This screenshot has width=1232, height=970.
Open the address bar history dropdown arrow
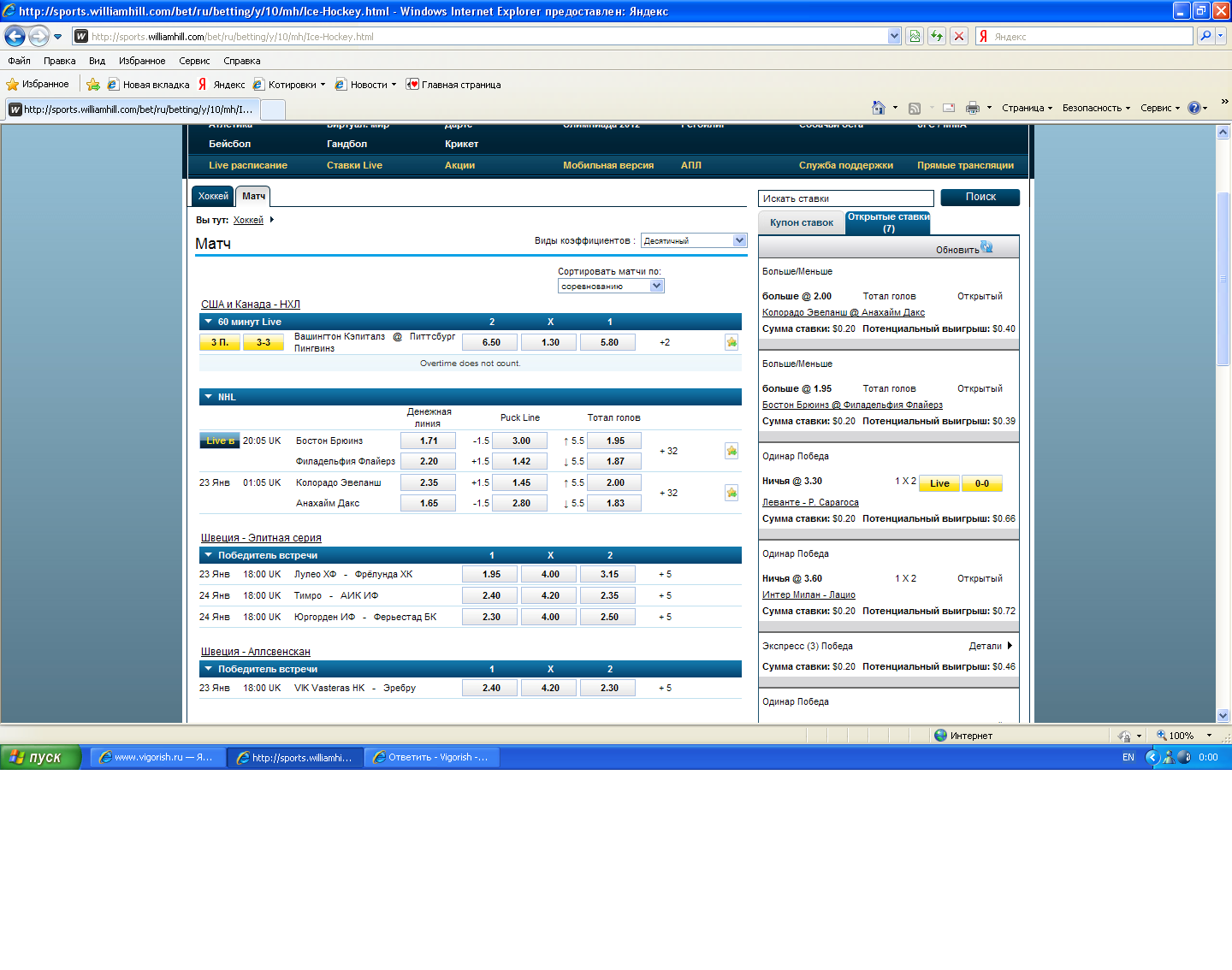[x=895, y=36]
